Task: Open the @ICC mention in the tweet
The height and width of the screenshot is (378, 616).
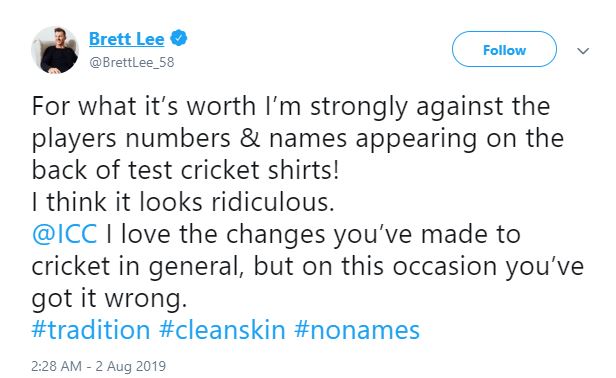Action: 64,234
